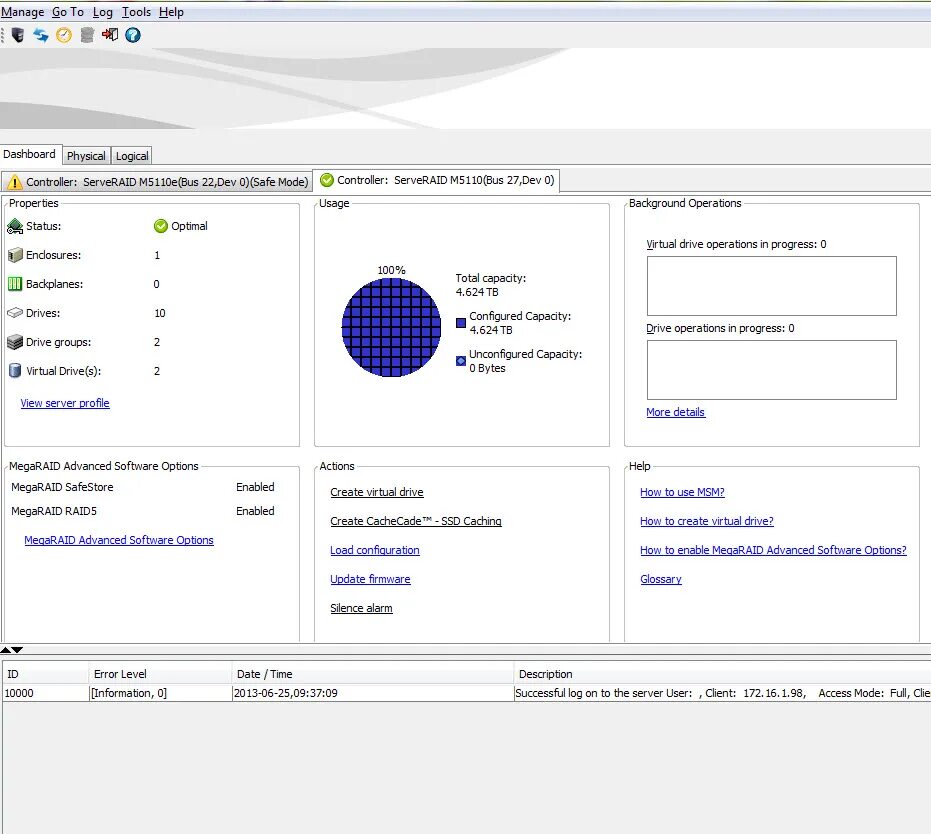Click the ID column header in log

tap(46, 674)
